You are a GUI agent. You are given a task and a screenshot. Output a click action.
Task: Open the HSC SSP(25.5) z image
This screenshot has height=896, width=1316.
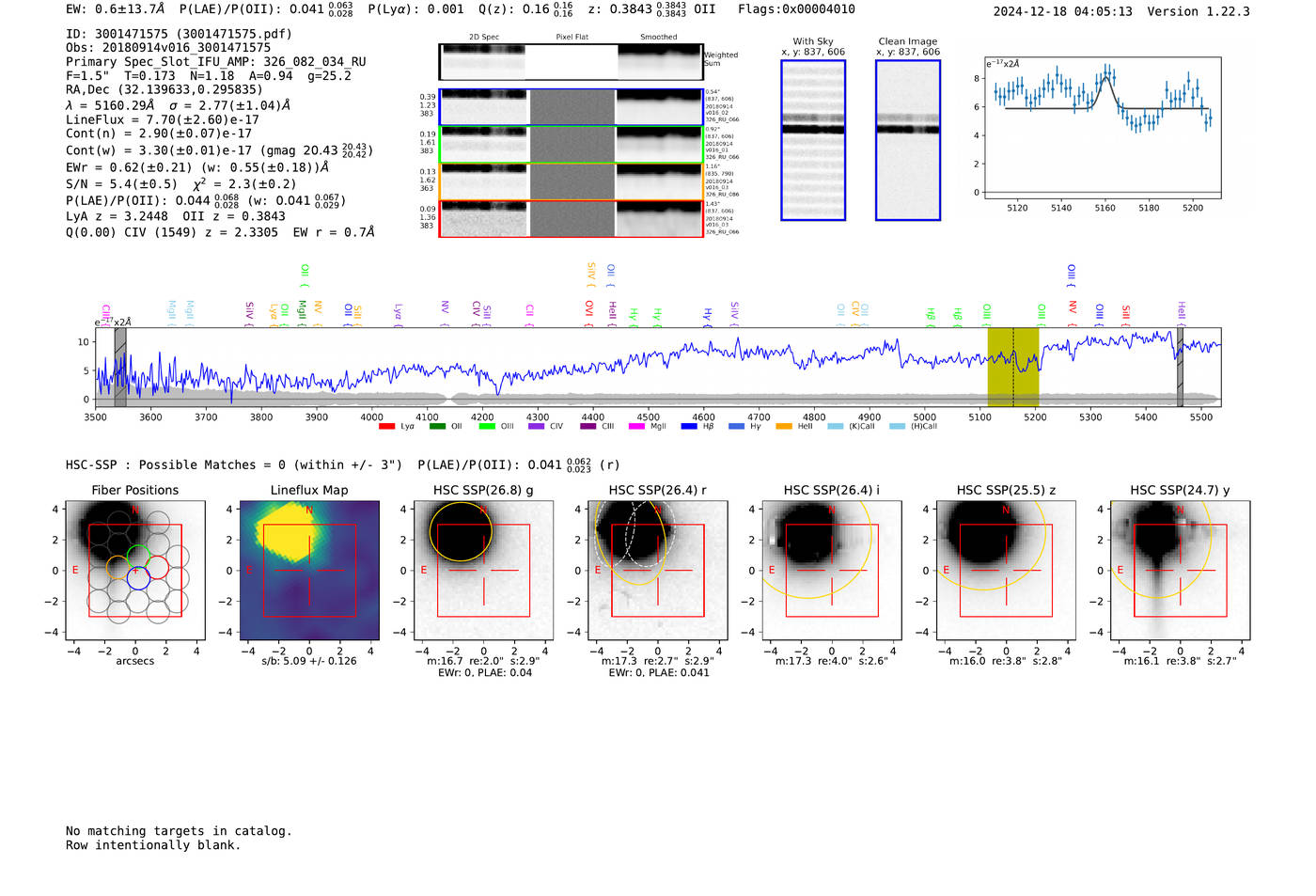coord(1006,570)
